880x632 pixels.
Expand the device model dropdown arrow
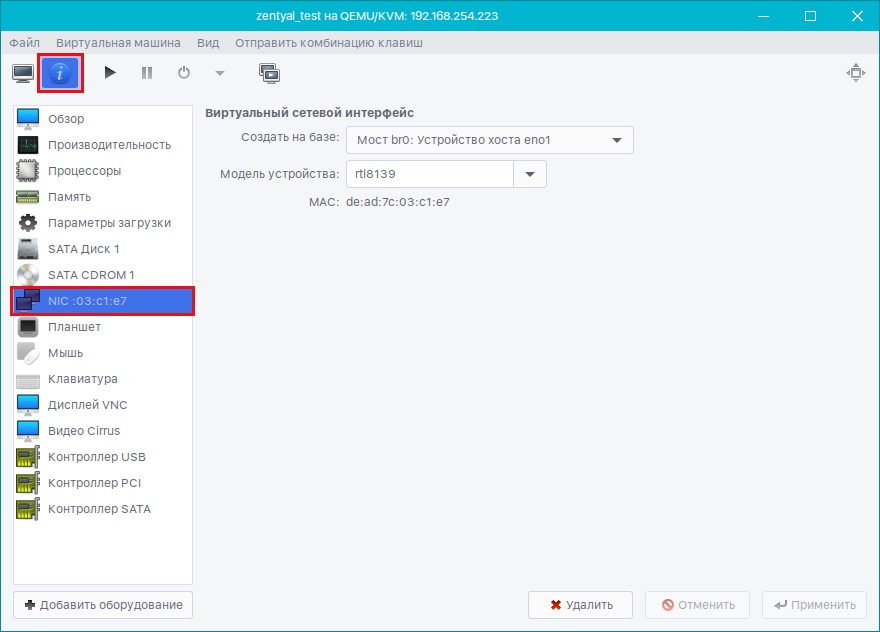[529, 174]
